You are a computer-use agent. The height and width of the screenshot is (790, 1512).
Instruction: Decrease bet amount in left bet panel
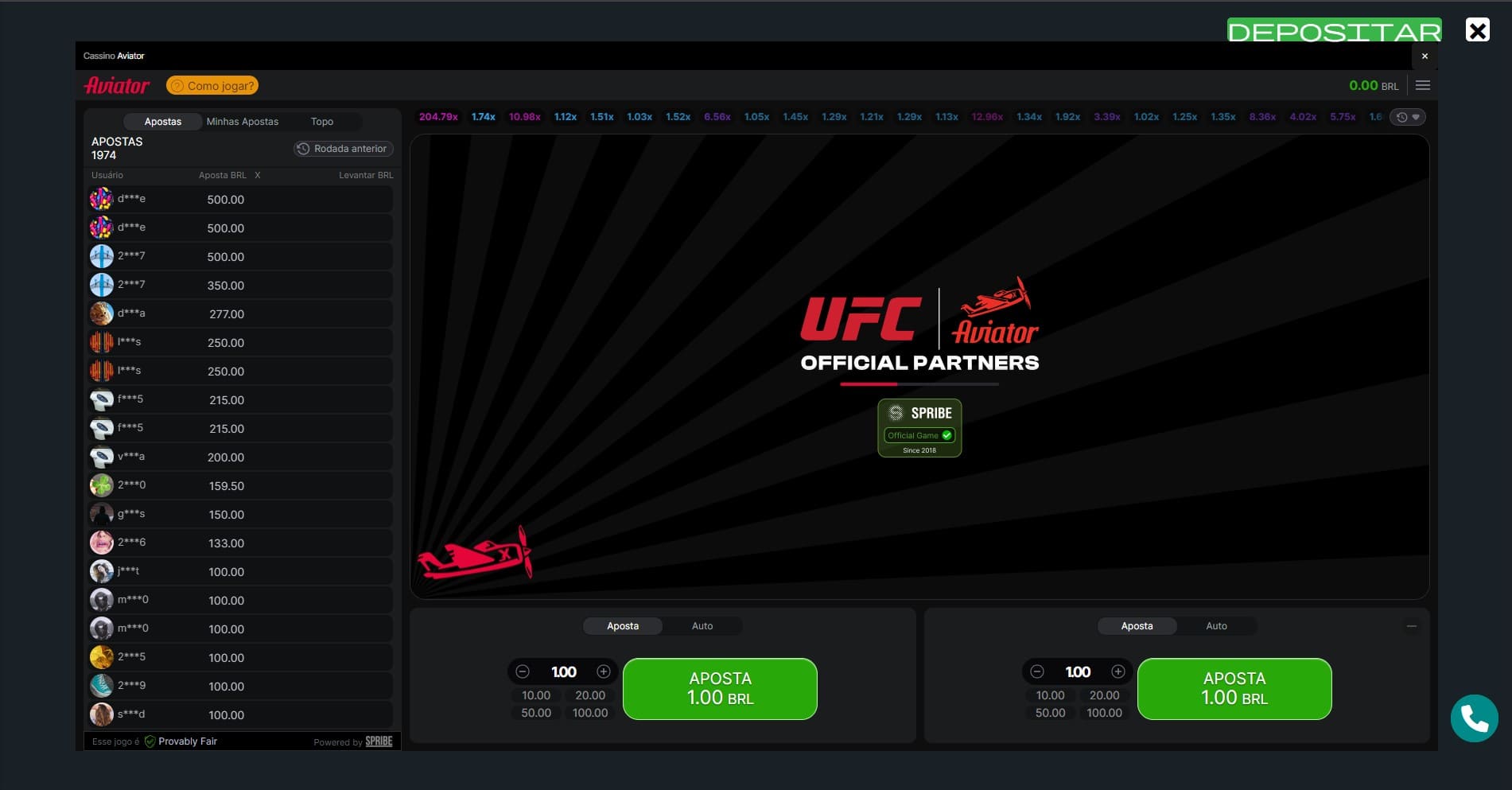coord(523,671)
